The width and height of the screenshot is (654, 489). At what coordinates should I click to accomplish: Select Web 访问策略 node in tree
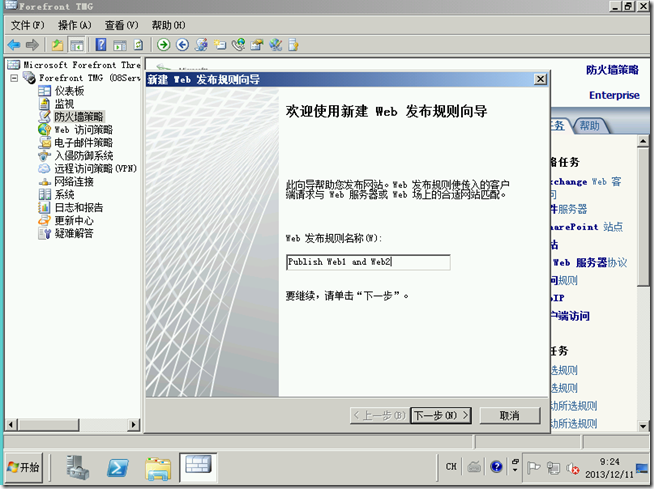(x=83, y=130)
